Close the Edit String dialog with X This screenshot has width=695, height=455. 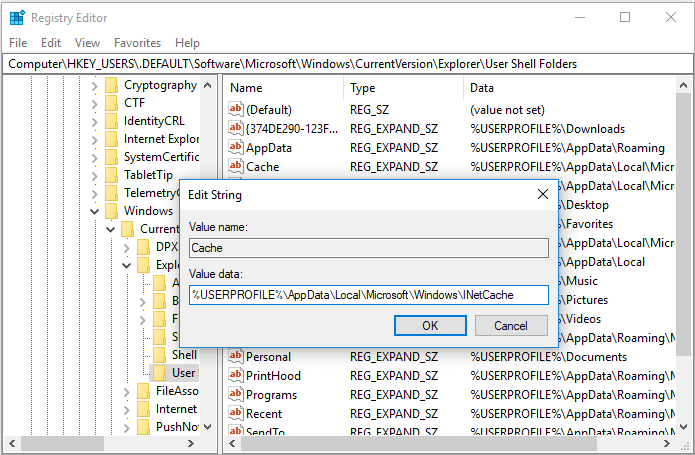[543, 194]
